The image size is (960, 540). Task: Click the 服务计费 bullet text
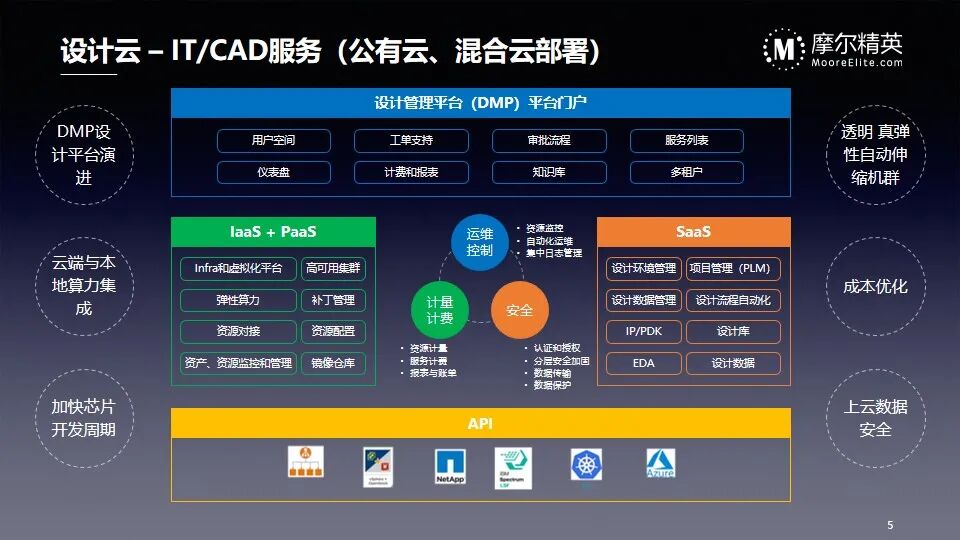428,361
